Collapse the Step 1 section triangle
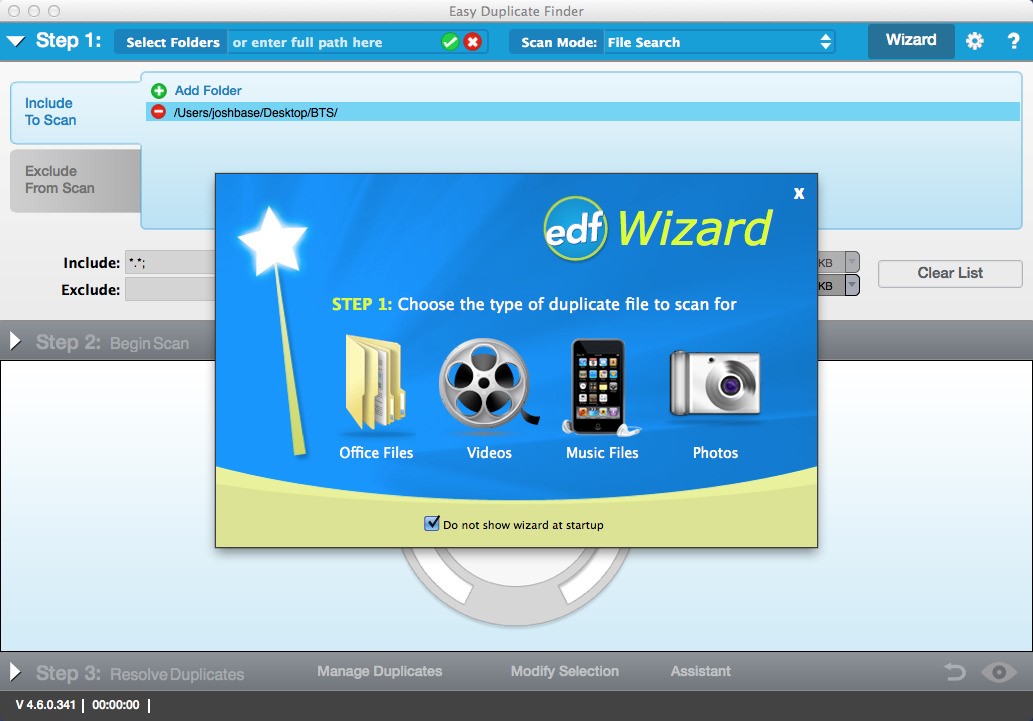Image resolution: width=1033 pixels, height=721 pixels. coord(16,42)
